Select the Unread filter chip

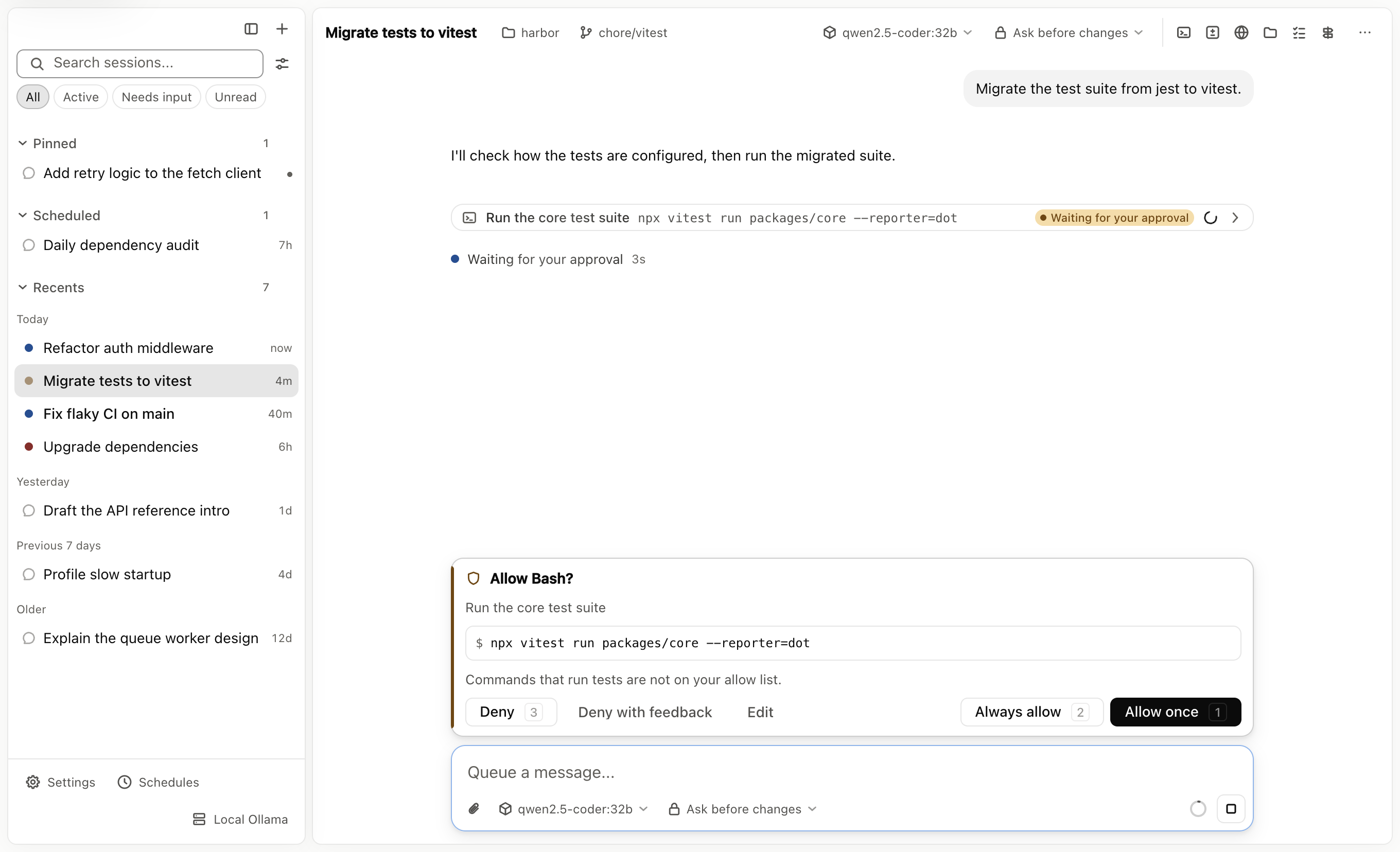pyautogui.click(x=235, y=97)
